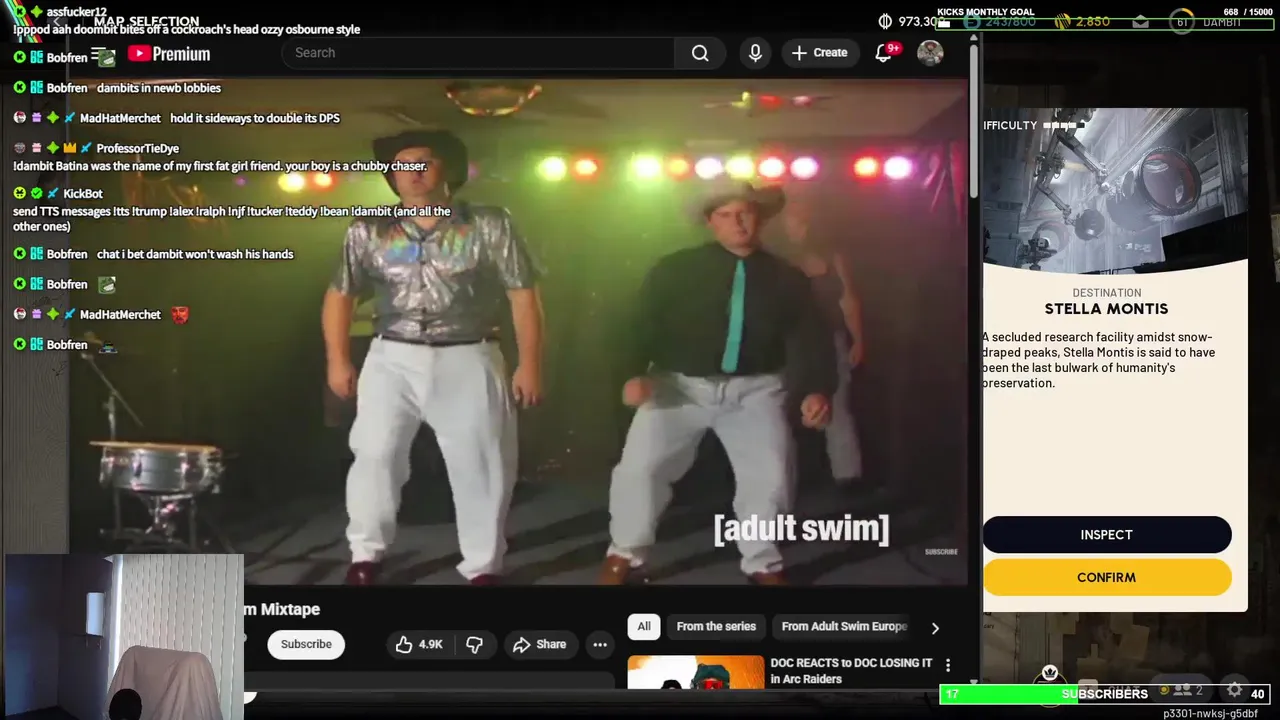Click the DIFFICULTY indicator bar
Image resolution: width=1280 pixels, height=720 pixels.
(1064, 125)
